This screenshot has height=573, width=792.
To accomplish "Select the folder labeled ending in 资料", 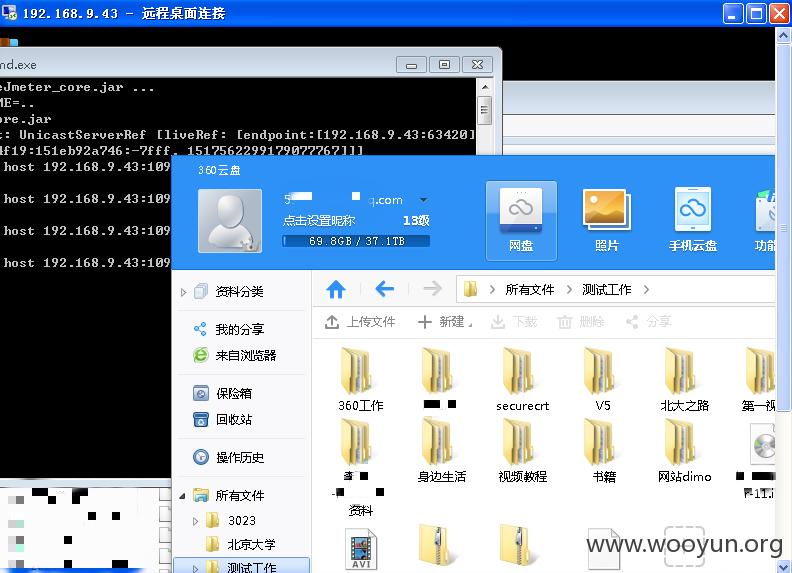I will (x=357, y=465).
